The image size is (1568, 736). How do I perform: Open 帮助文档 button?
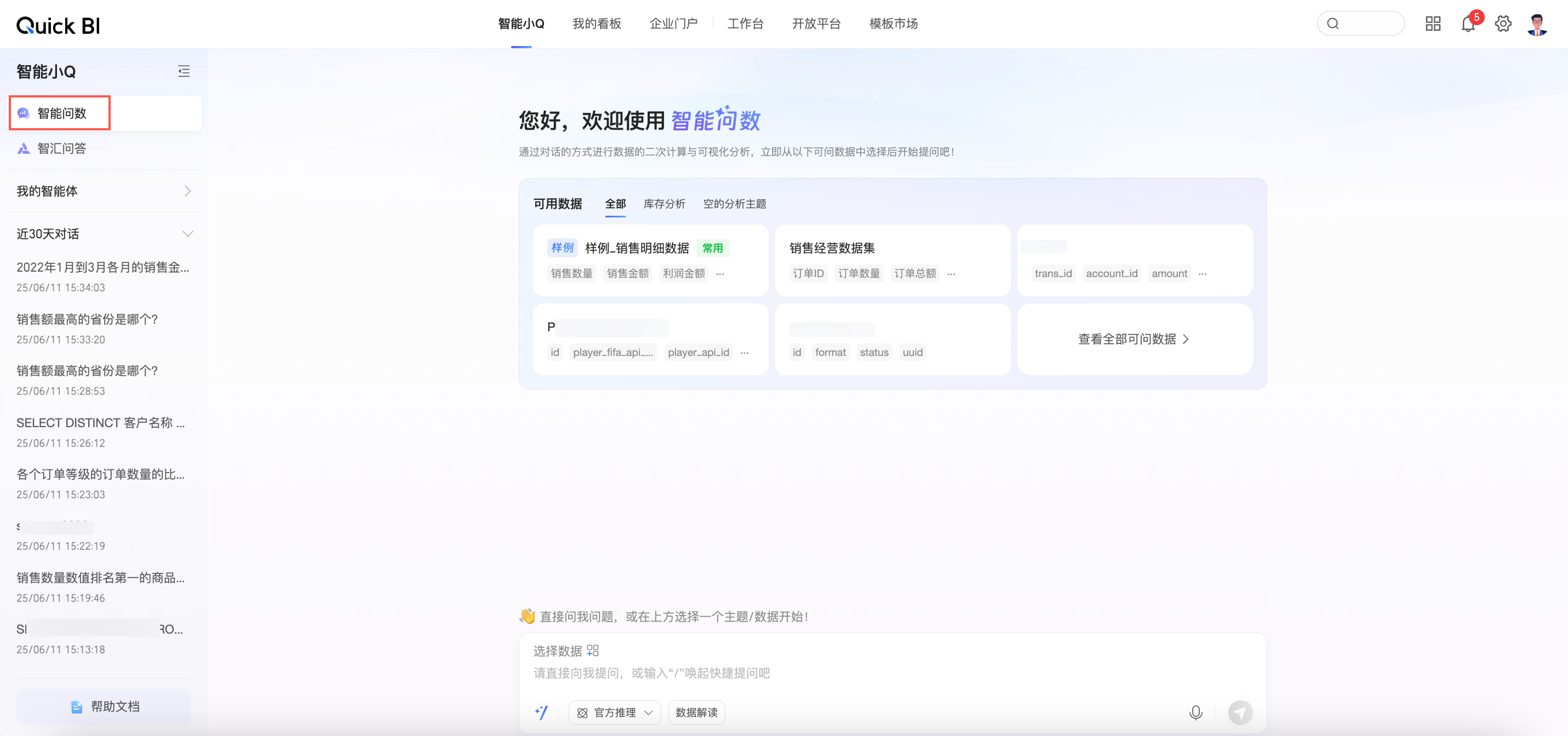click(104, 706)
